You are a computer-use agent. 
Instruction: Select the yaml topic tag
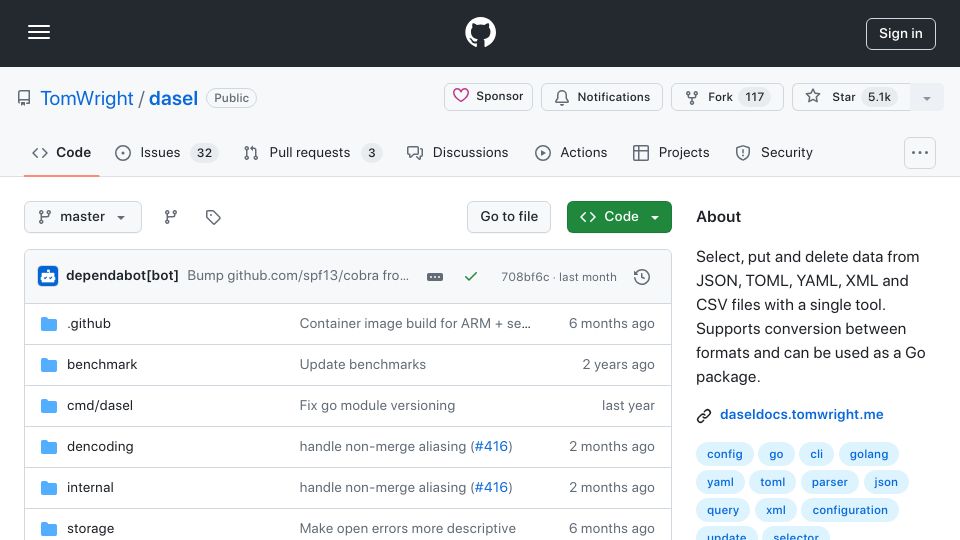pos(720,482)
